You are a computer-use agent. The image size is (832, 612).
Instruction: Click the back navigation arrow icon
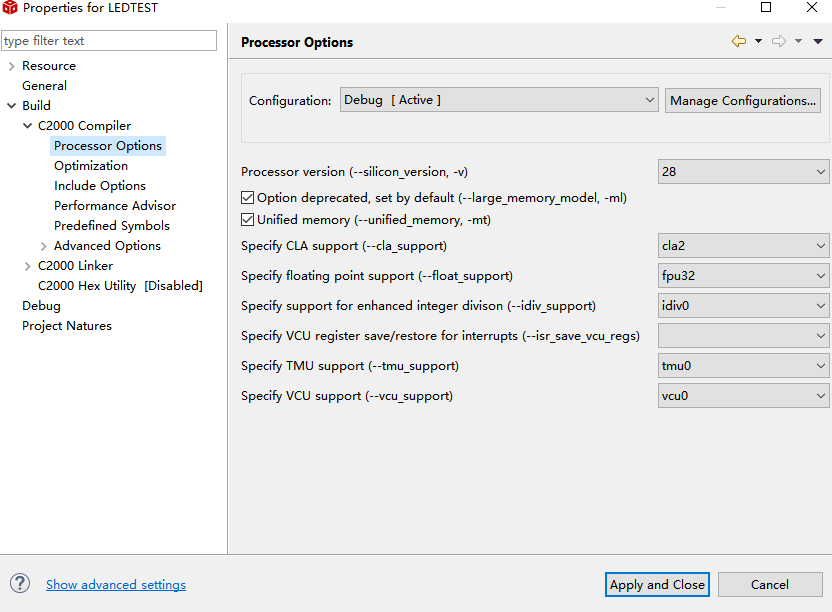click(x=739, y=41)
